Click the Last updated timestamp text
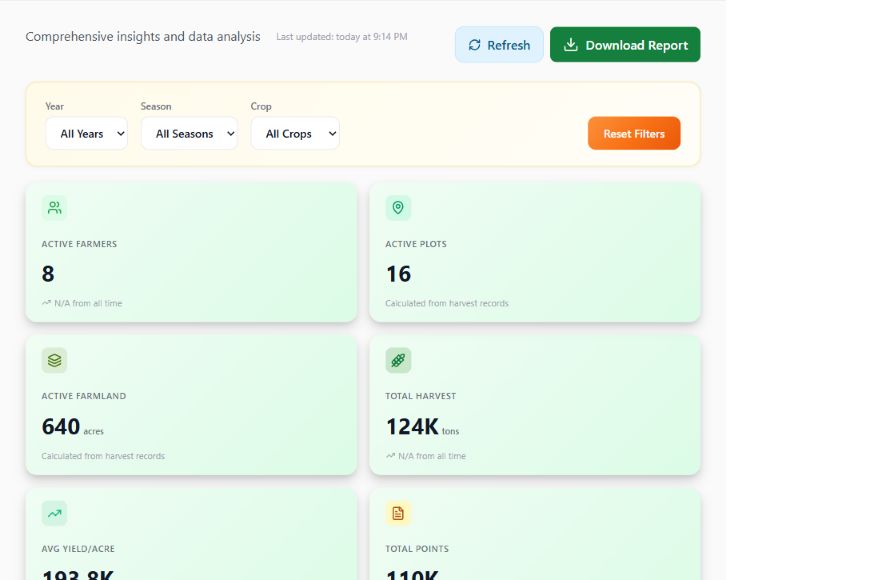Image resolution: width=878 pixels, height=580 pixels. click(342, 37)
